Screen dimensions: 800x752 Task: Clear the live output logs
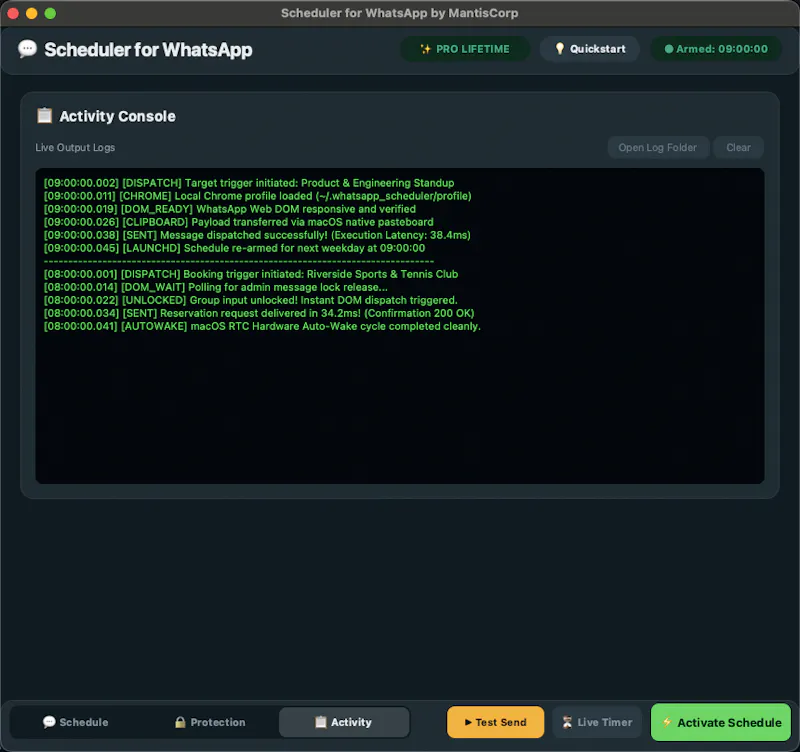[x=738, y=147]
